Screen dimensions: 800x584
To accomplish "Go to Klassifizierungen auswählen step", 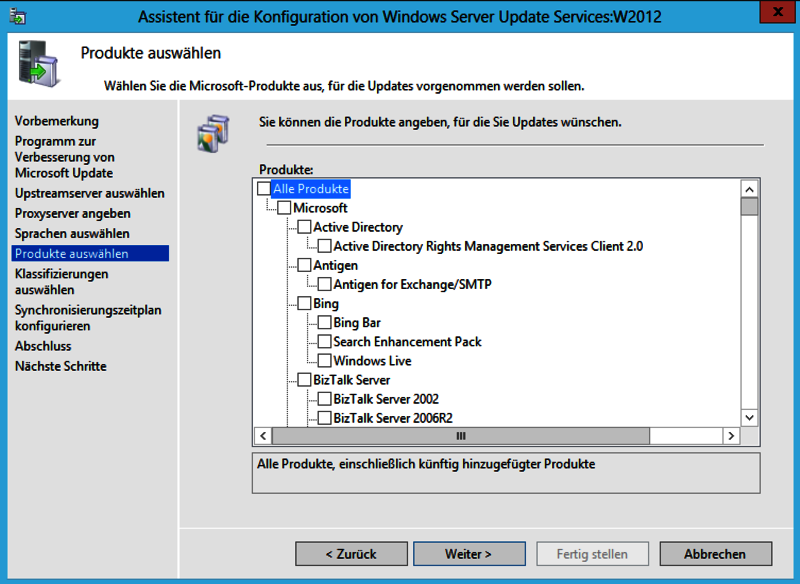I will click(61, 282).
